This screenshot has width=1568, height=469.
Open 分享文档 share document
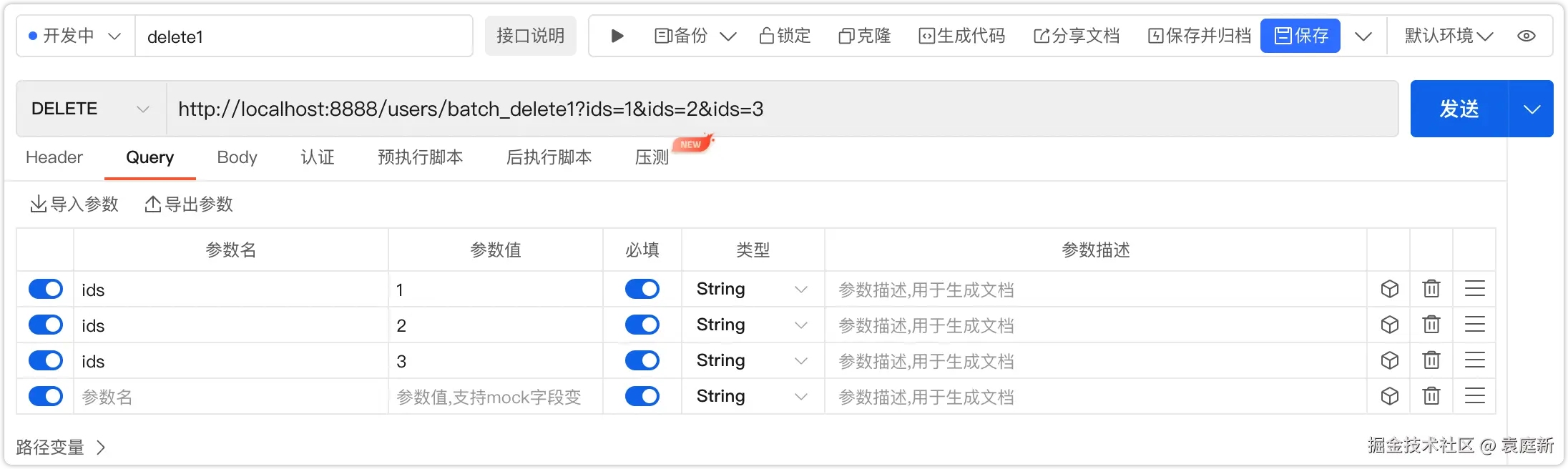[x=1077, y=36]
